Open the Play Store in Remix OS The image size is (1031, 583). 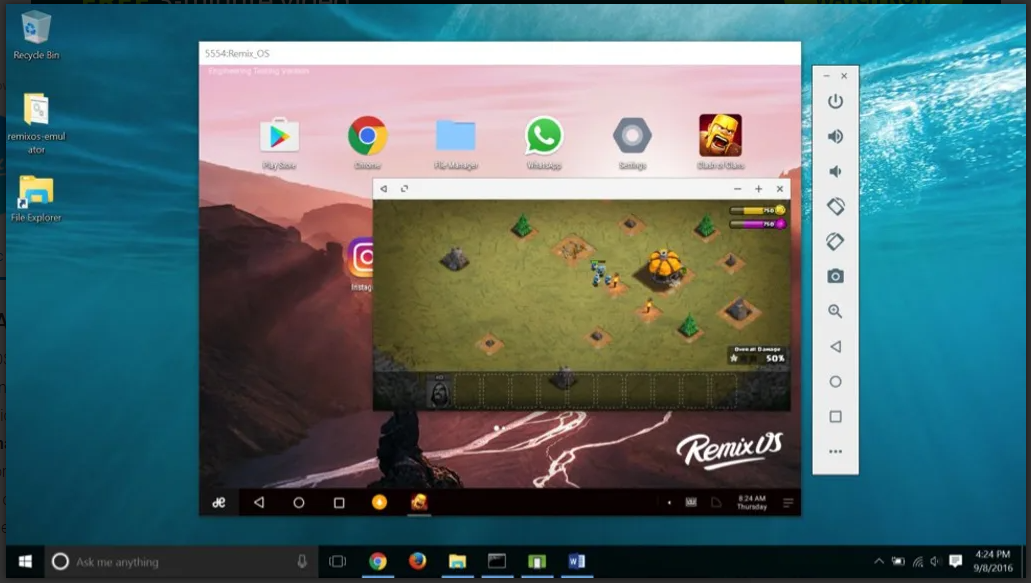point(277,137)
